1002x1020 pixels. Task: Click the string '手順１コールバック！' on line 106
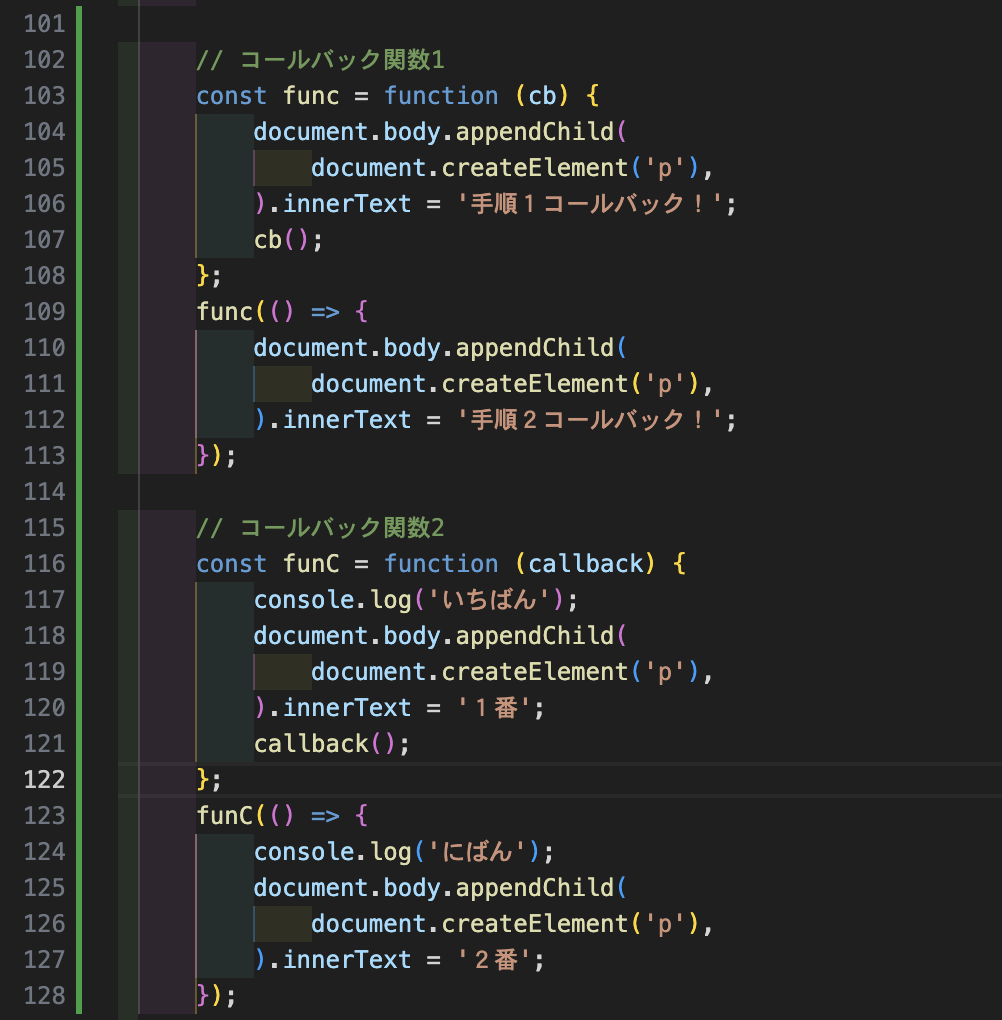click(x=590, y=204)
